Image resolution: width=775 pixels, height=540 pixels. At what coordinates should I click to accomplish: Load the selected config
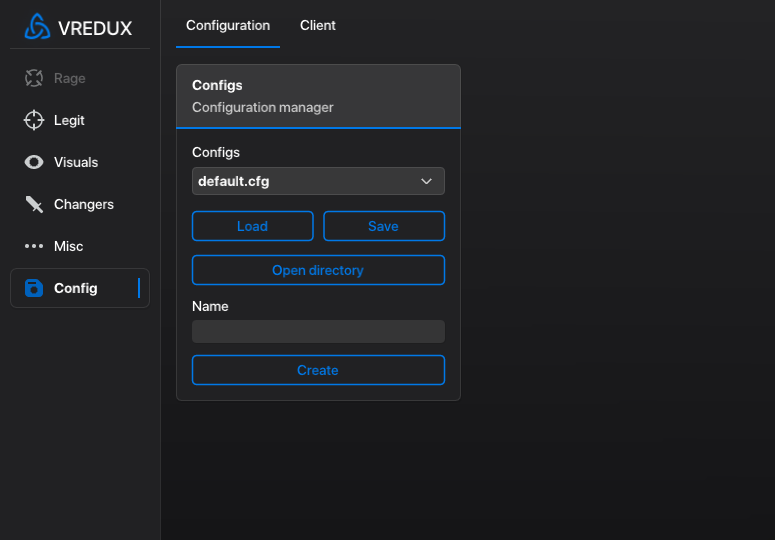tap(253, 226)
